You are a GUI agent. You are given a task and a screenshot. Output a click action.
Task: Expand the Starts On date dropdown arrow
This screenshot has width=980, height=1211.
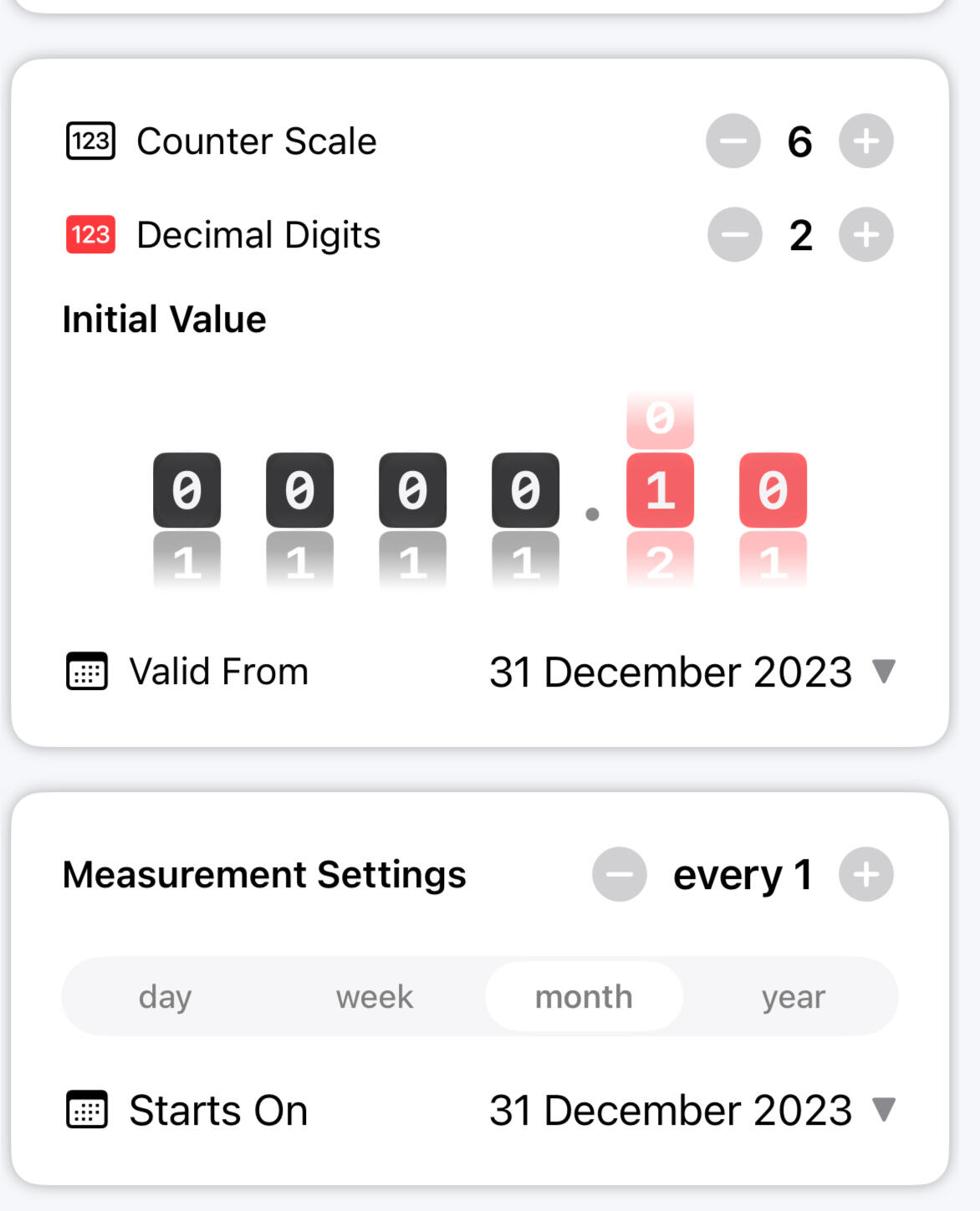[x=884, y=1109]
